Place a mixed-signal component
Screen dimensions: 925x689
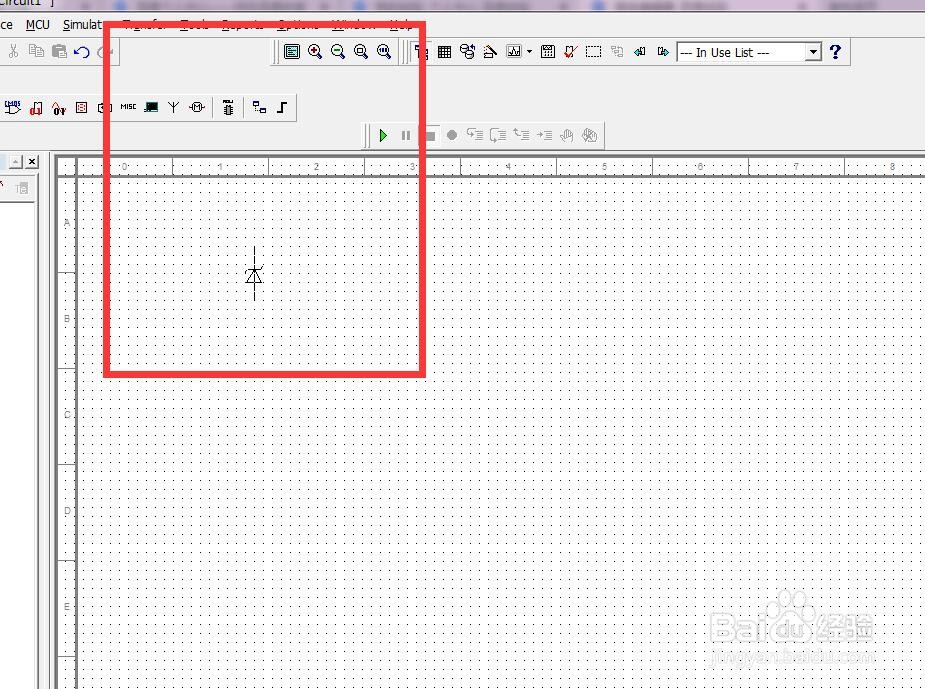pos(59,108)
